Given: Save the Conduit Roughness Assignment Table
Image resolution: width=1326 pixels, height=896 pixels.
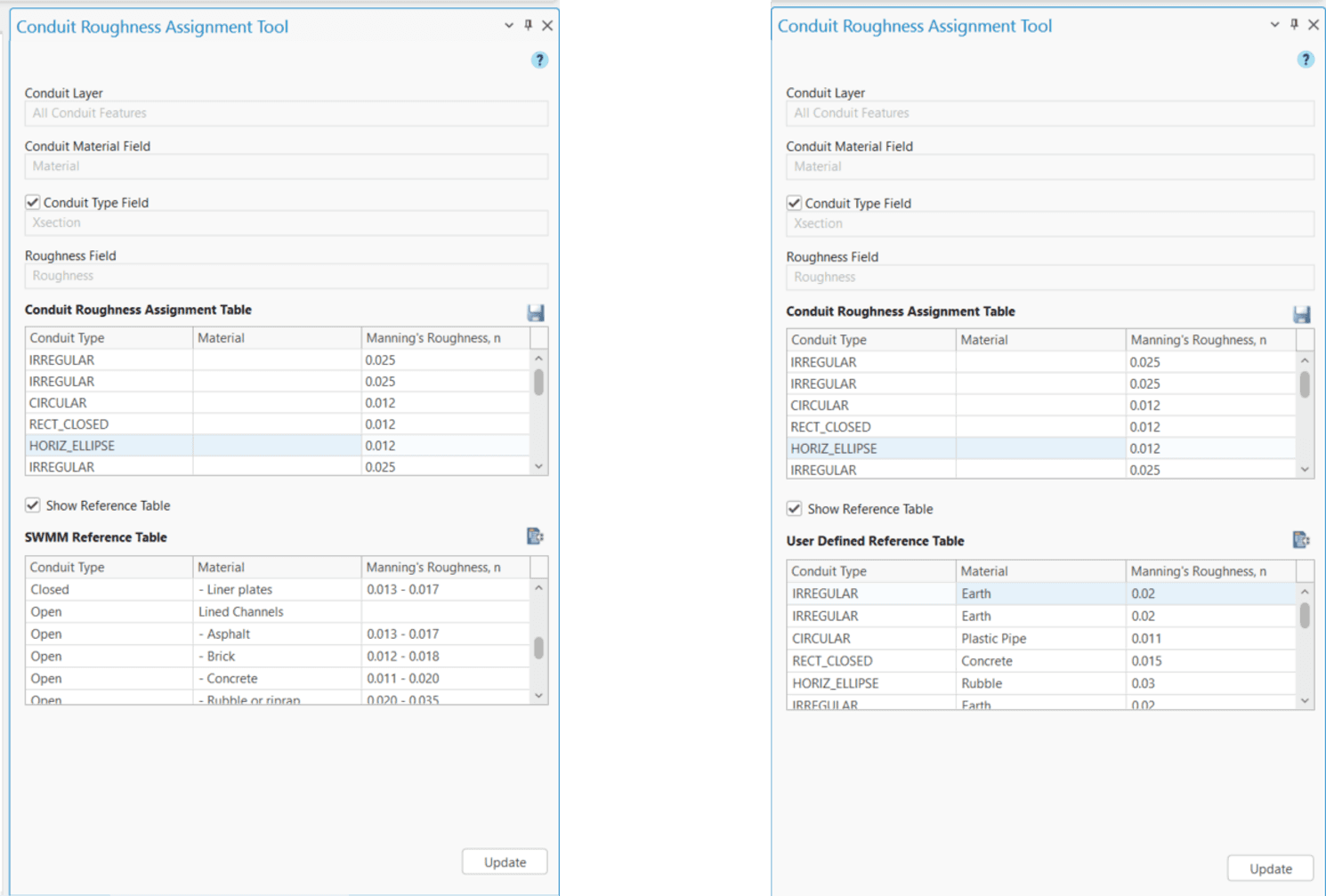Looking at the screenshot, I should (536, 312).
